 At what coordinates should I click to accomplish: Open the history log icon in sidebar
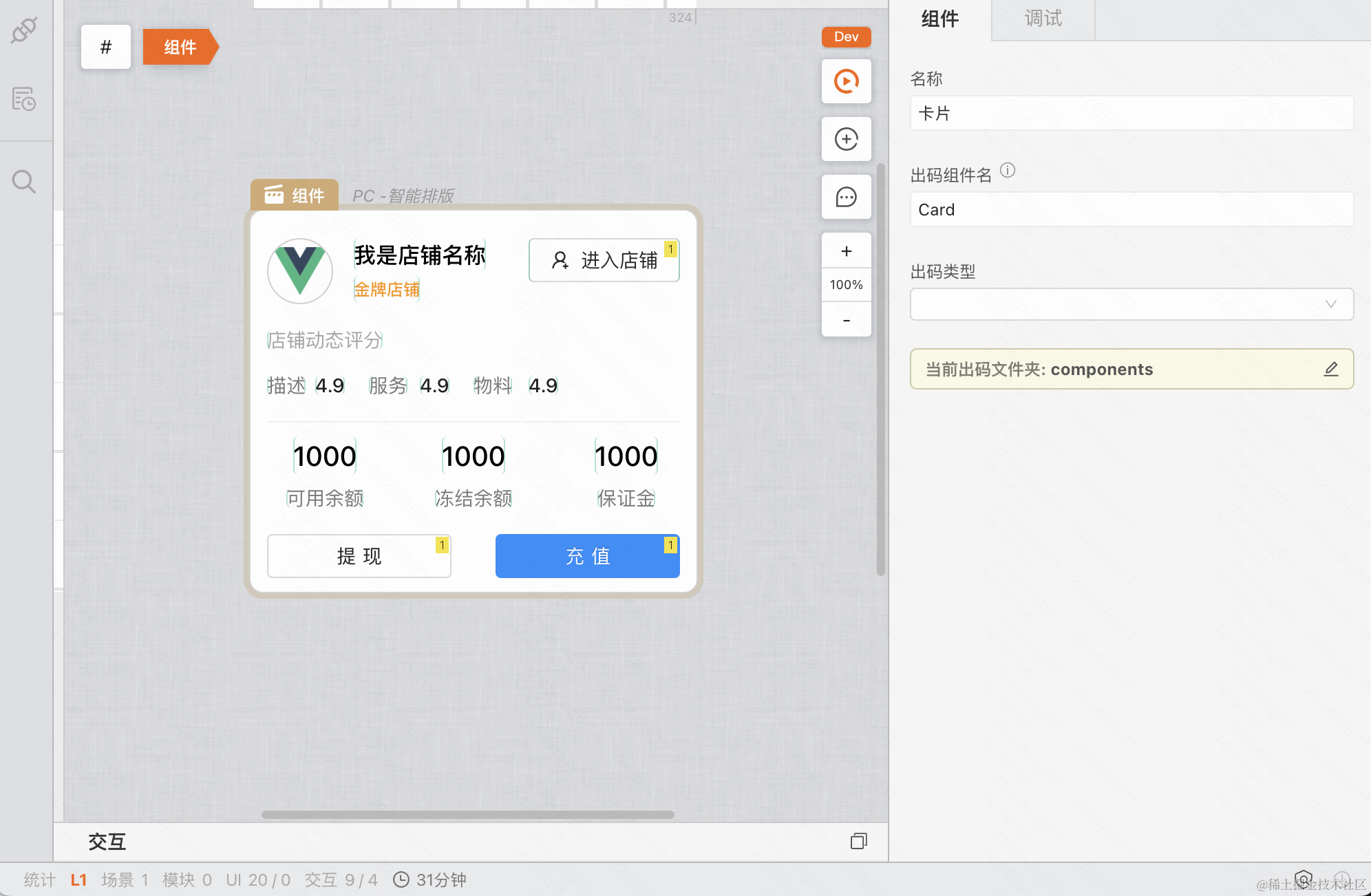[24, 99]
